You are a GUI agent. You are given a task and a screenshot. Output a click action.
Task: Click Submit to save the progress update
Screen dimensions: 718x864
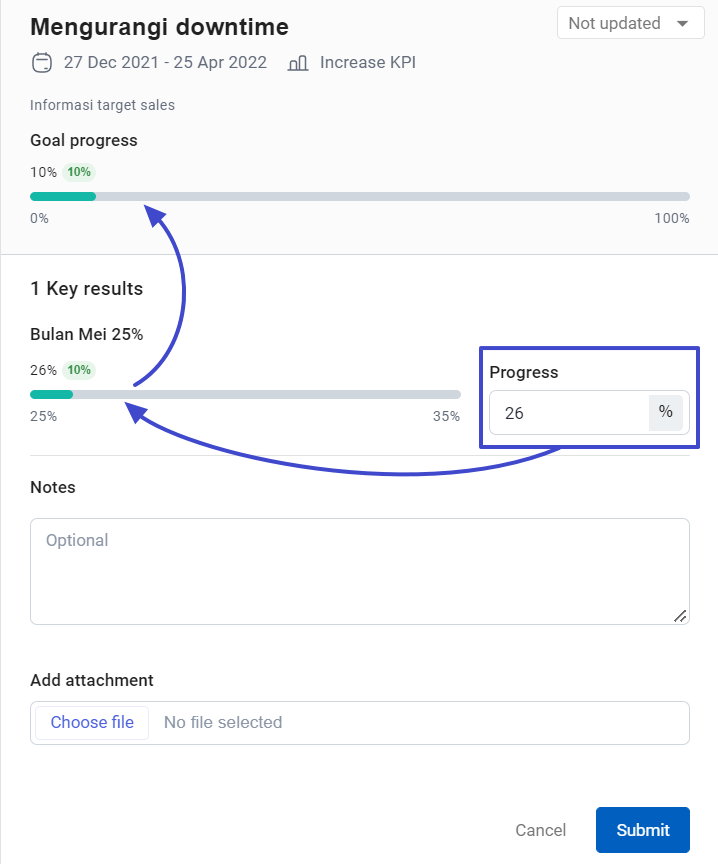(642, 830)
